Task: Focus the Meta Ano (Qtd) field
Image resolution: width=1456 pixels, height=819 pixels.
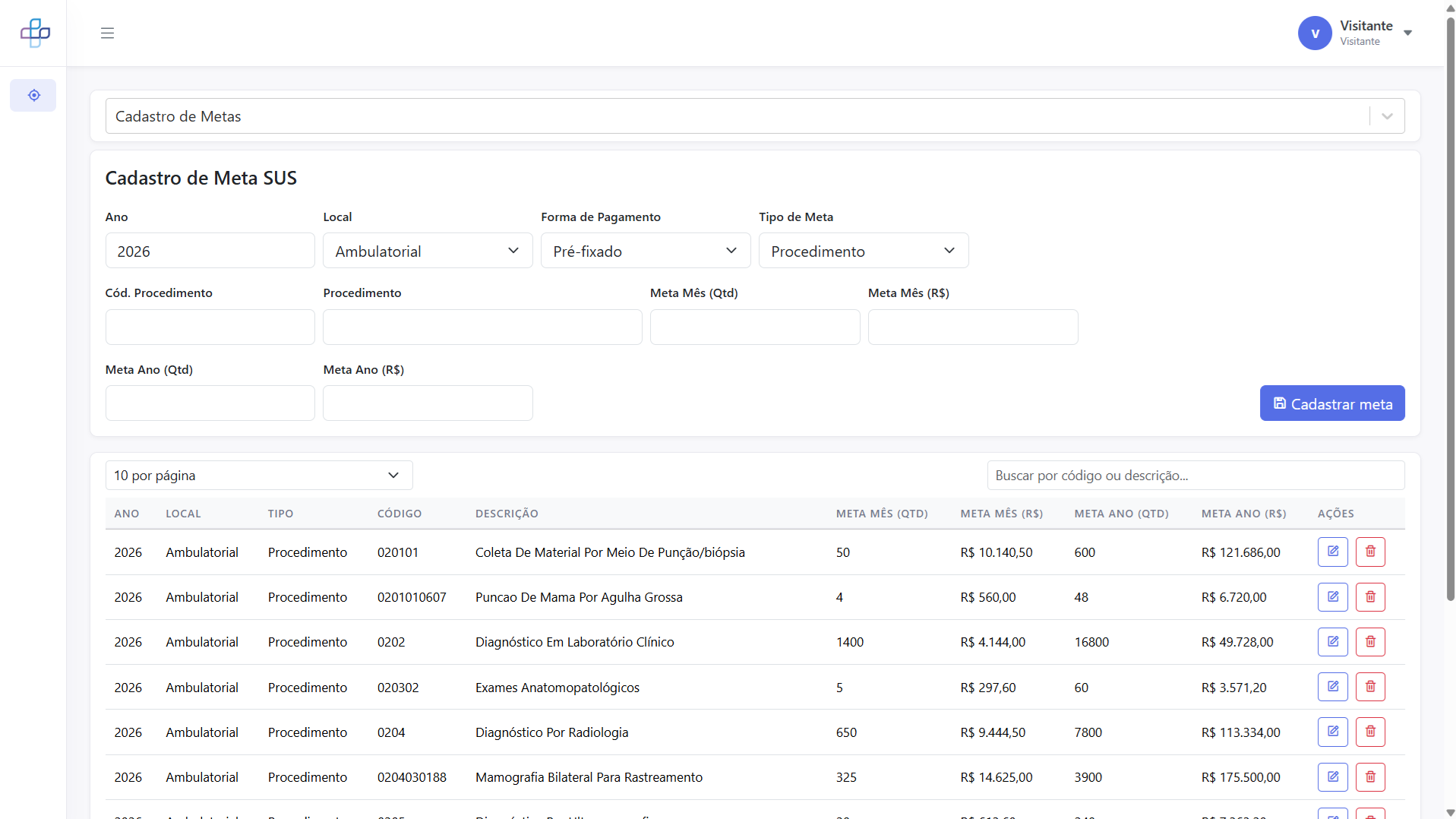Action: [210, 403]
